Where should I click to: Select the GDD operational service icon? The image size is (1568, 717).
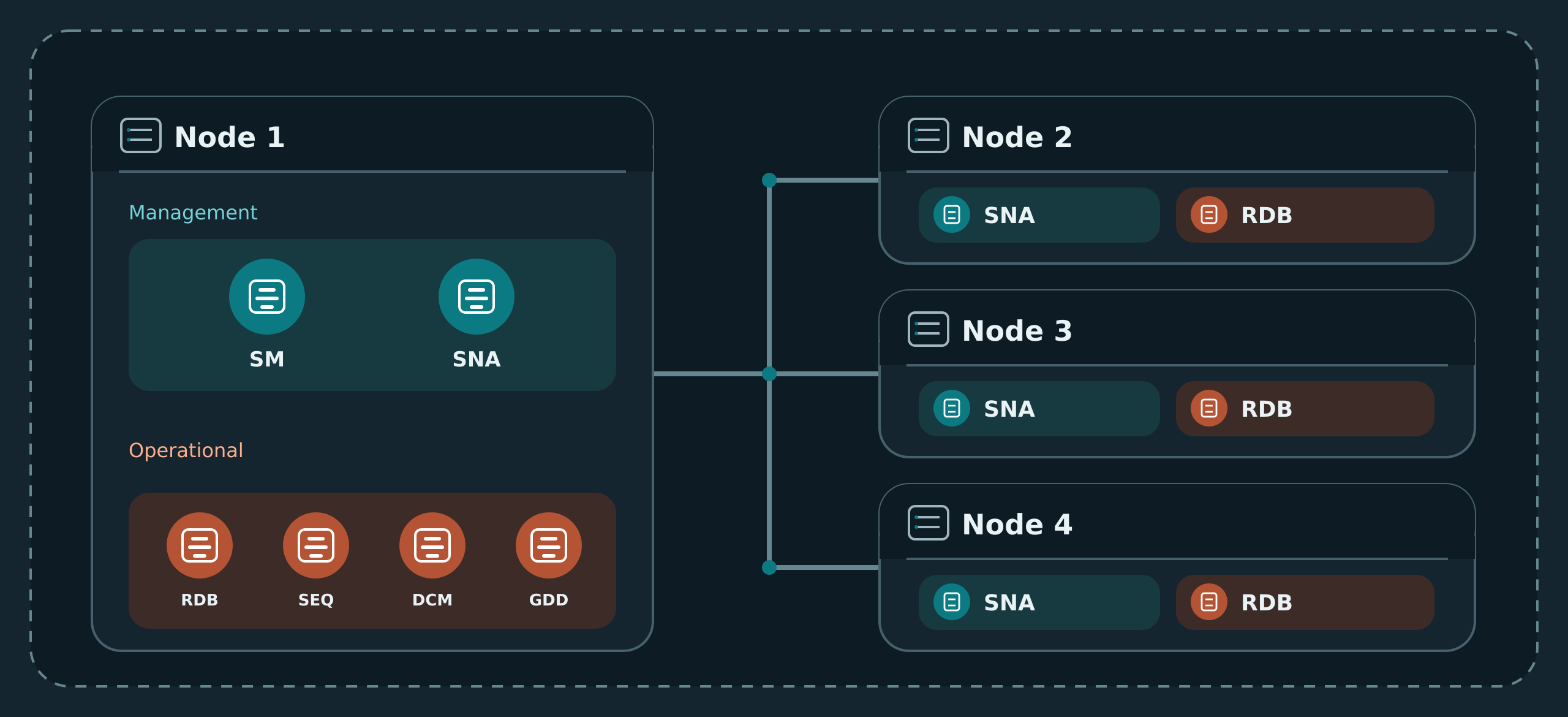pos(549,545)
